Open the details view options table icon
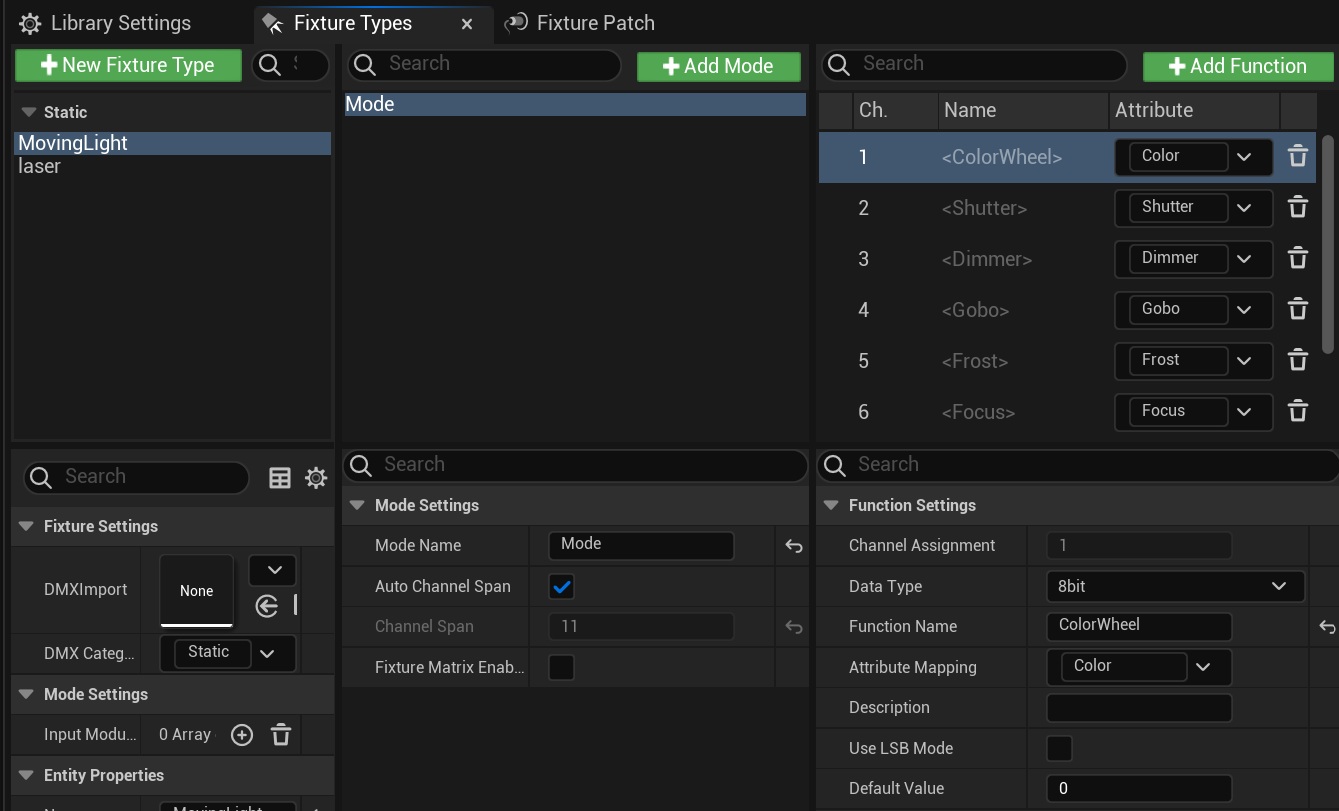 pyautogui.click(x=280, y=478)
